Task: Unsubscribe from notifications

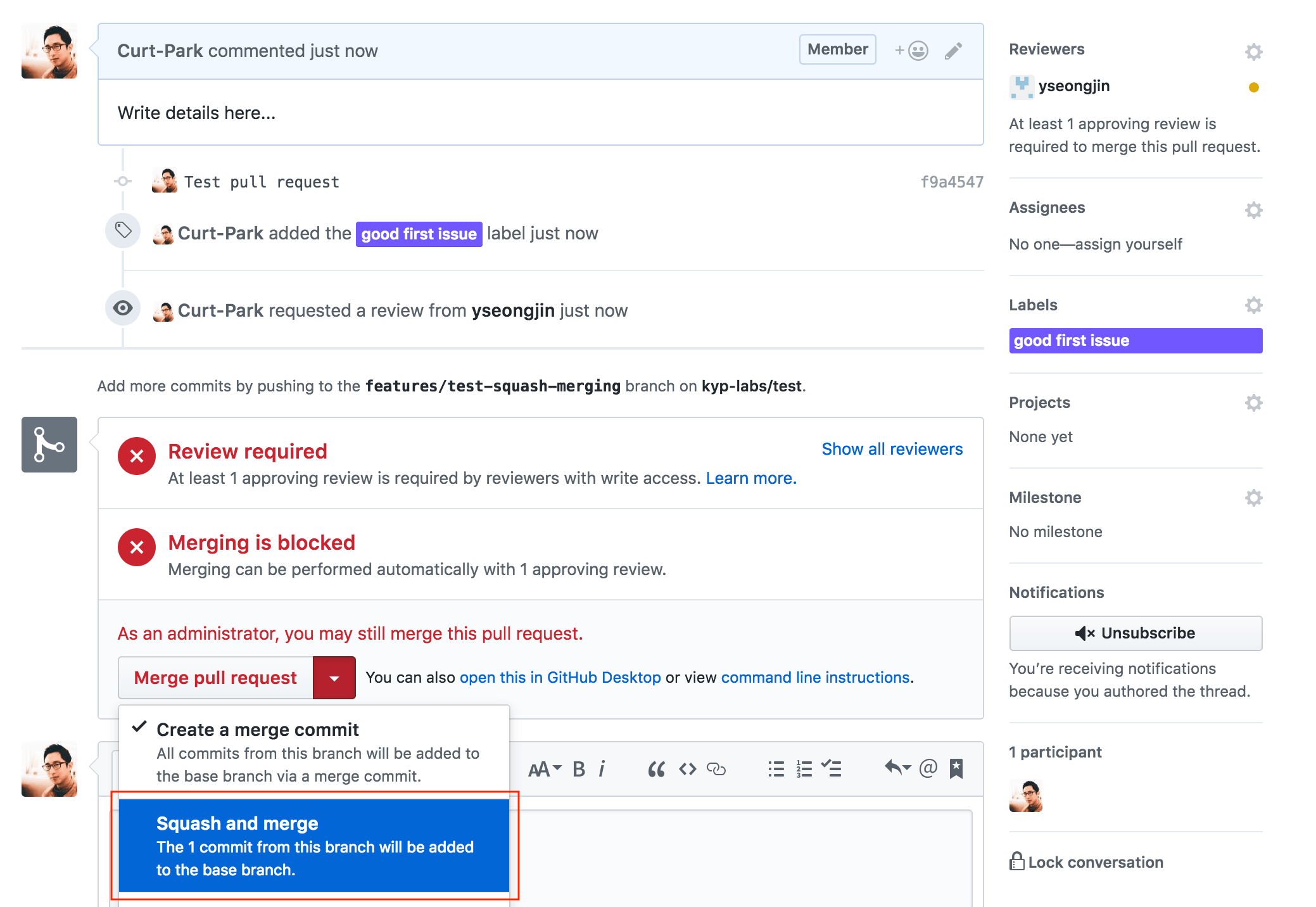Action: point(1135,633)
